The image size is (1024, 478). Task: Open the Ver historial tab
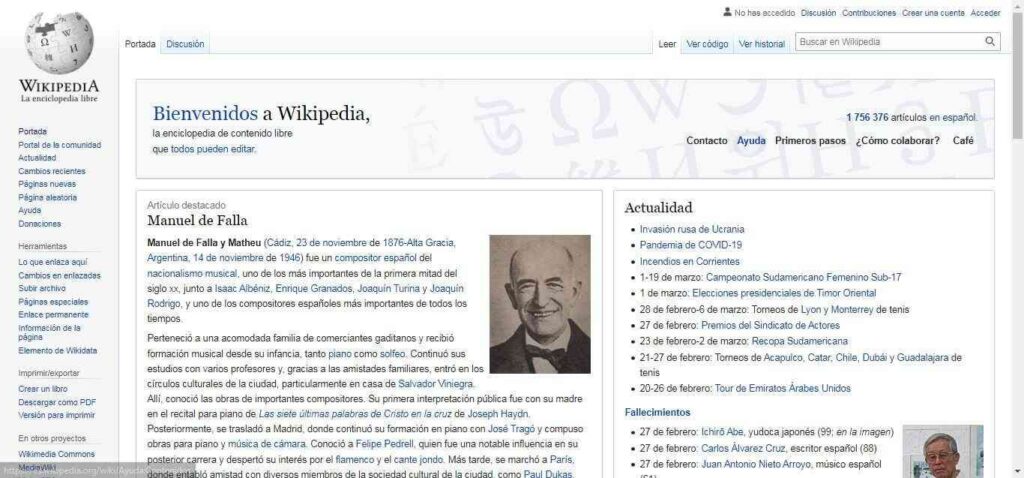click(761, 44)
